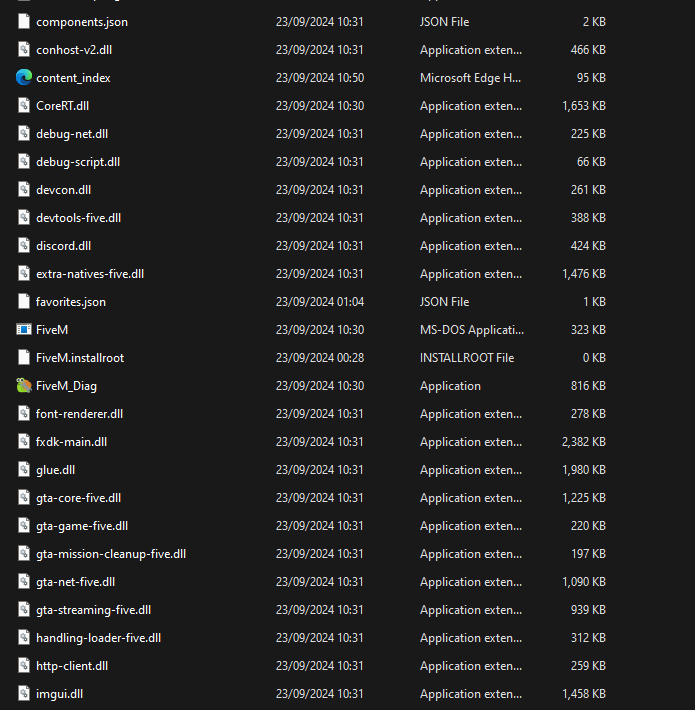Select the components.json file icon
The height and width of the screenshot is (710, 695).
click(24, 22)
